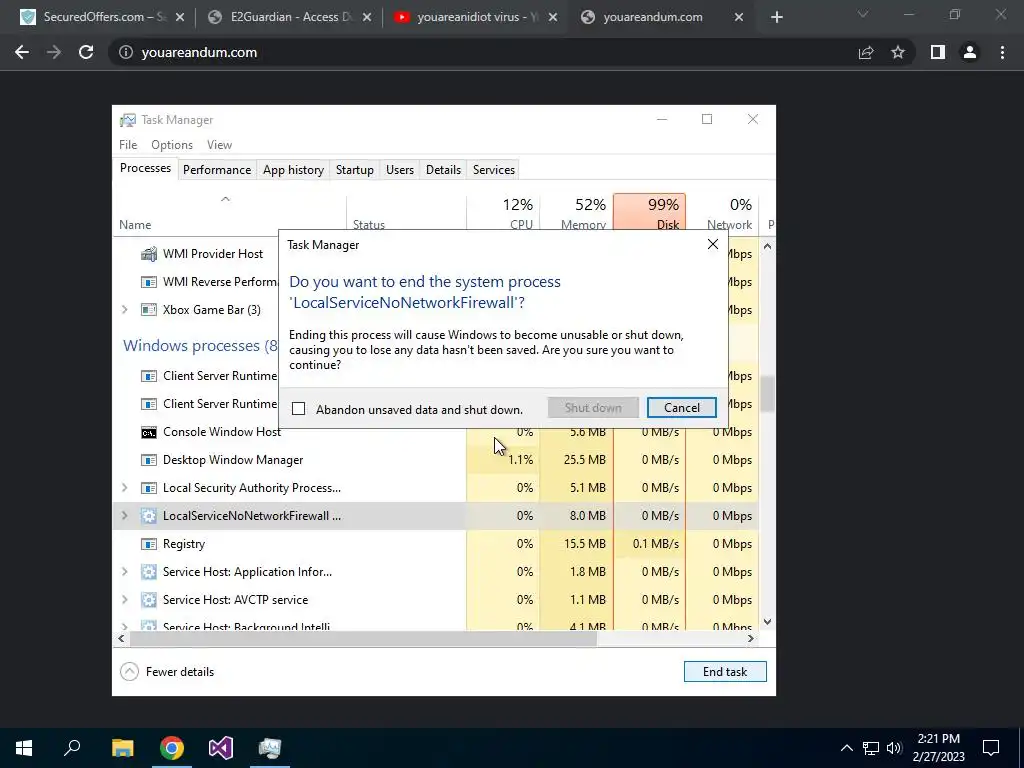Close the youareandum.com browser tab
This screenshot has width=1024, height=768.
(x=739, y=18)
